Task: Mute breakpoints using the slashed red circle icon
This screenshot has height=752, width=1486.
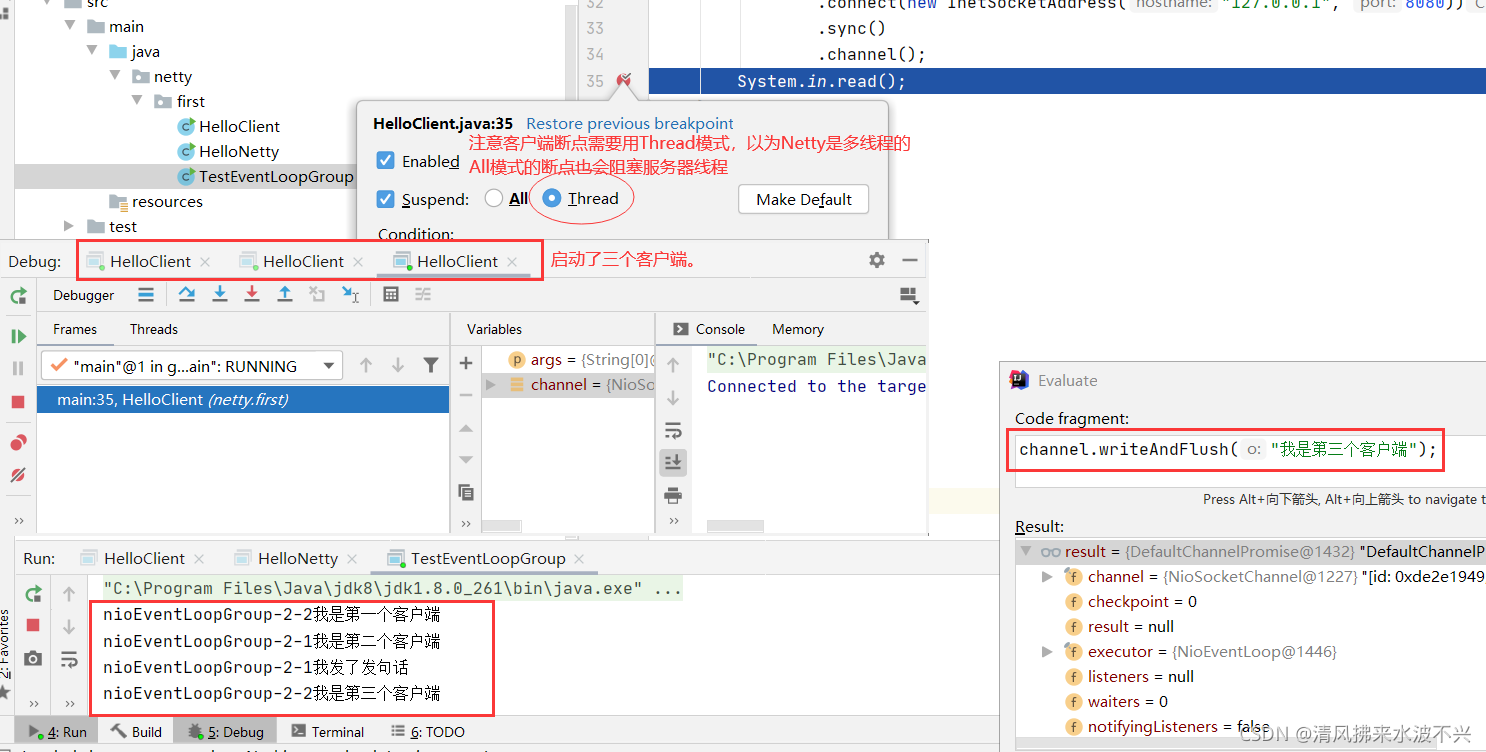Action: coord(18,475)
